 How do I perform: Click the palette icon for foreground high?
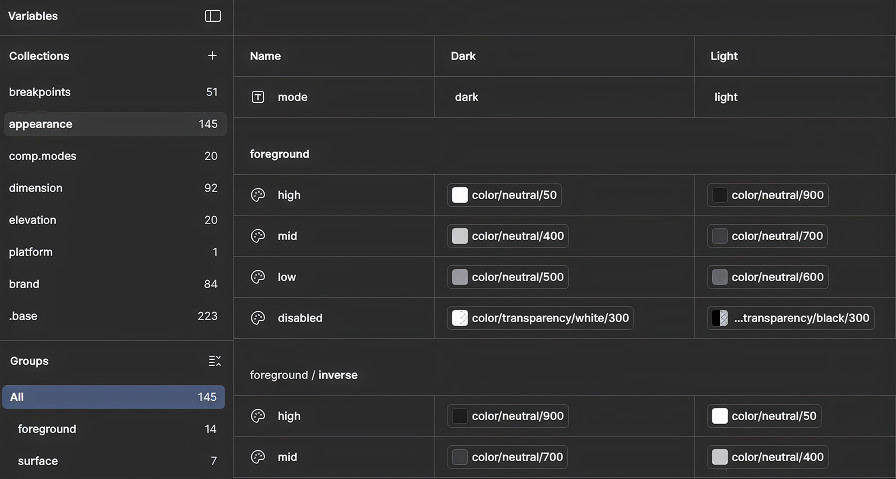coord(258,195)
